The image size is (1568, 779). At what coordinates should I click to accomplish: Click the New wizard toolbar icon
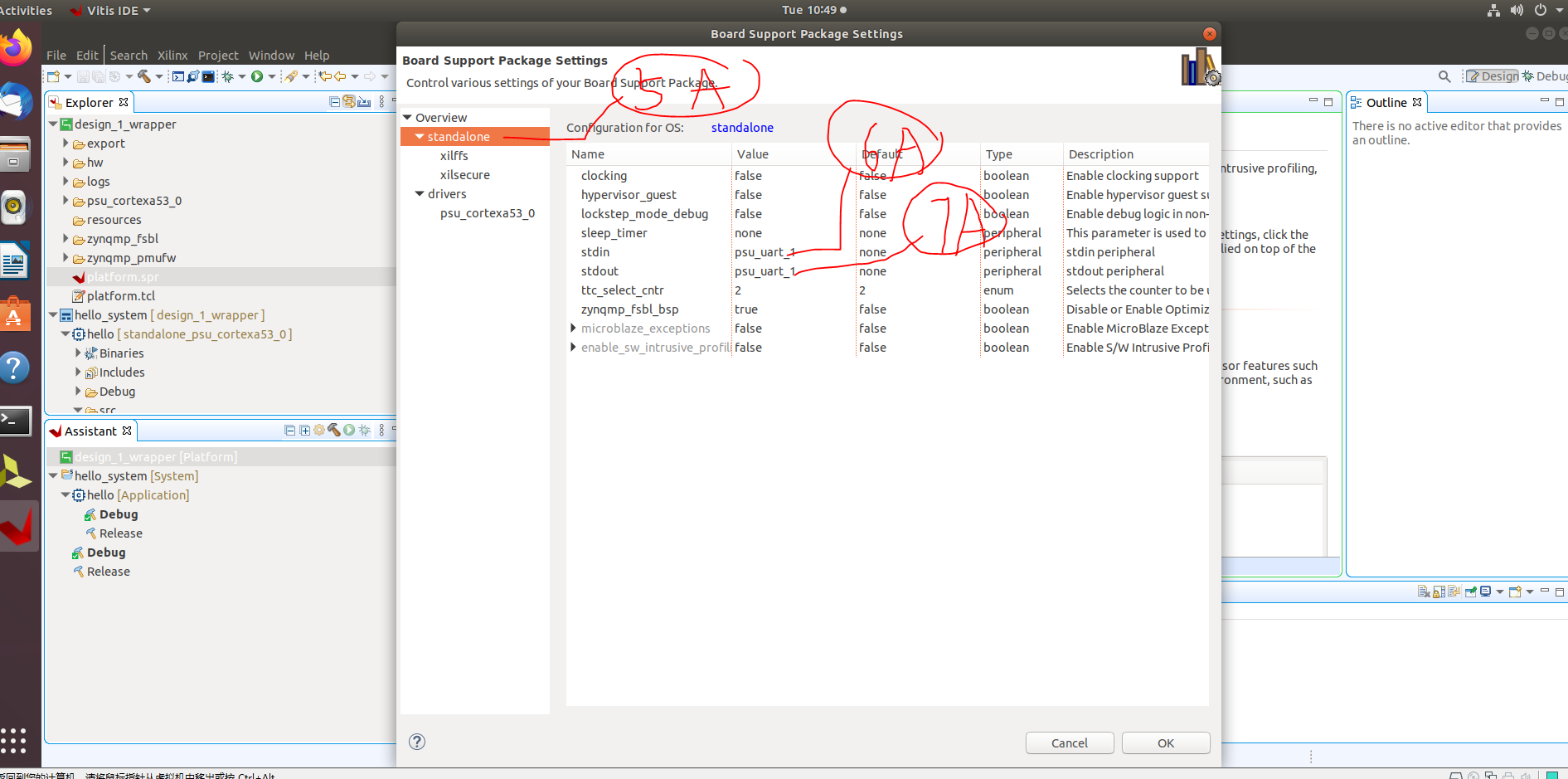tap(54, 76)
